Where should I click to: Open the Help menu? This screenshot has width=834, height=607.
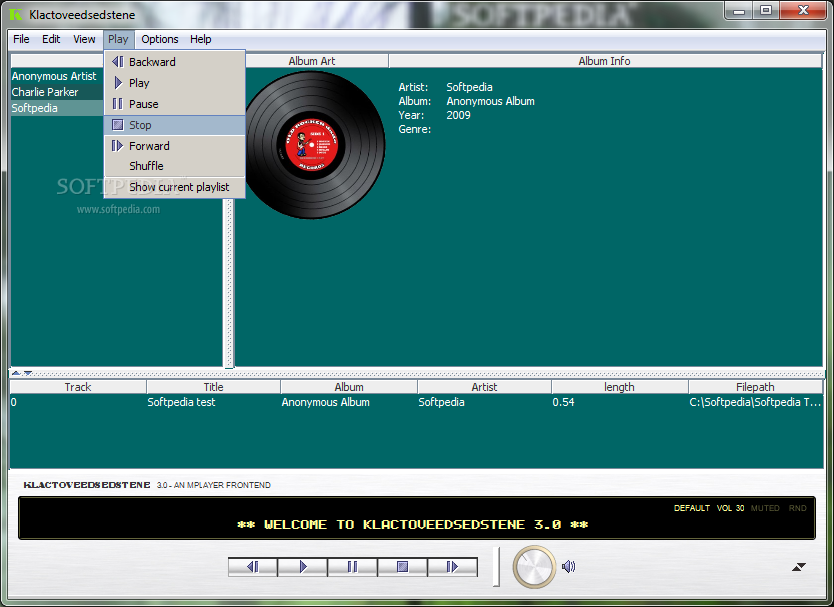tap(201, 39)
